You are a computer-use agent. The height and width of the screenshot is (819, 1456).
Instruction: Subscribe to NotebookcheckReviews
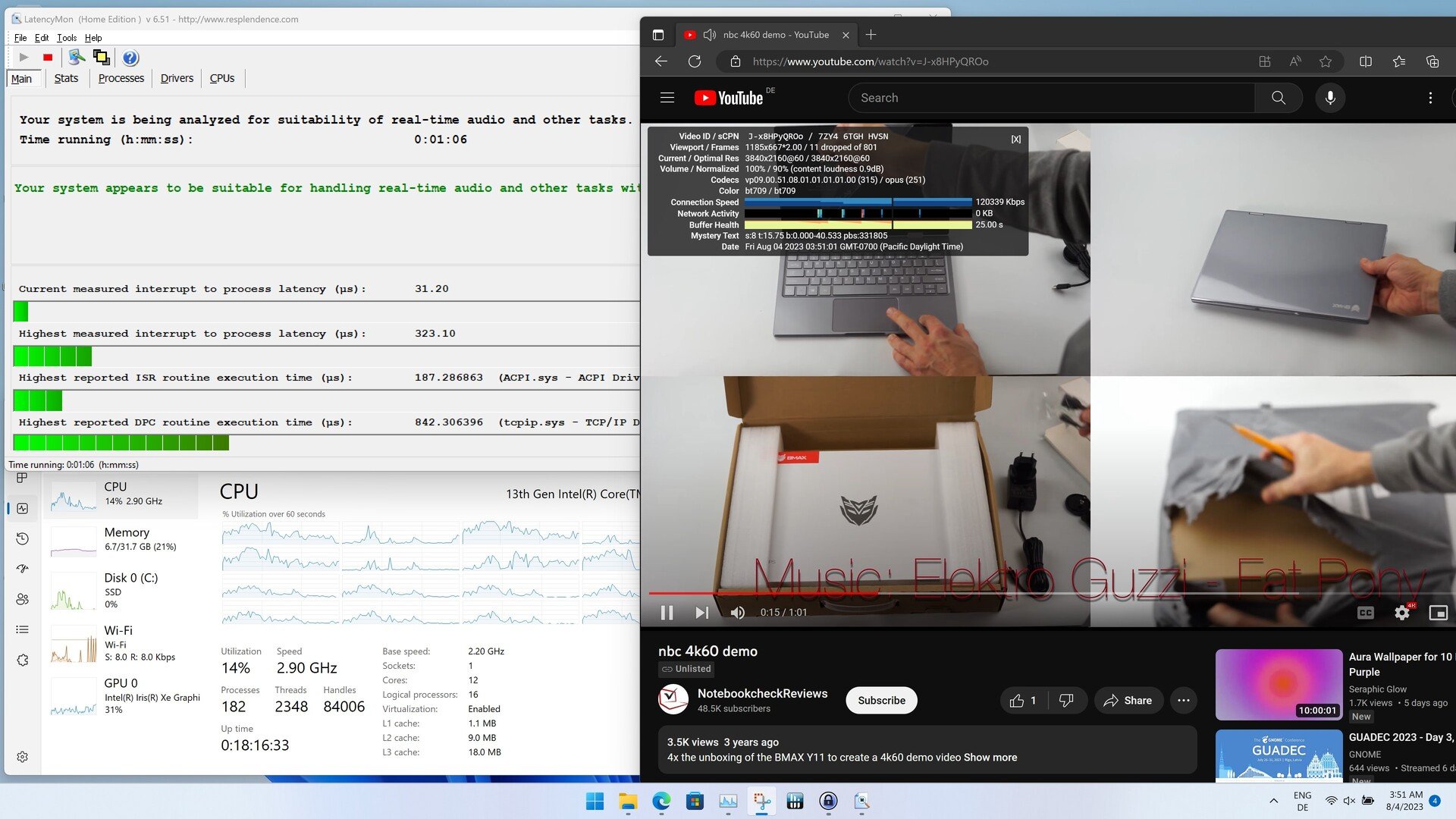(881, 701)
